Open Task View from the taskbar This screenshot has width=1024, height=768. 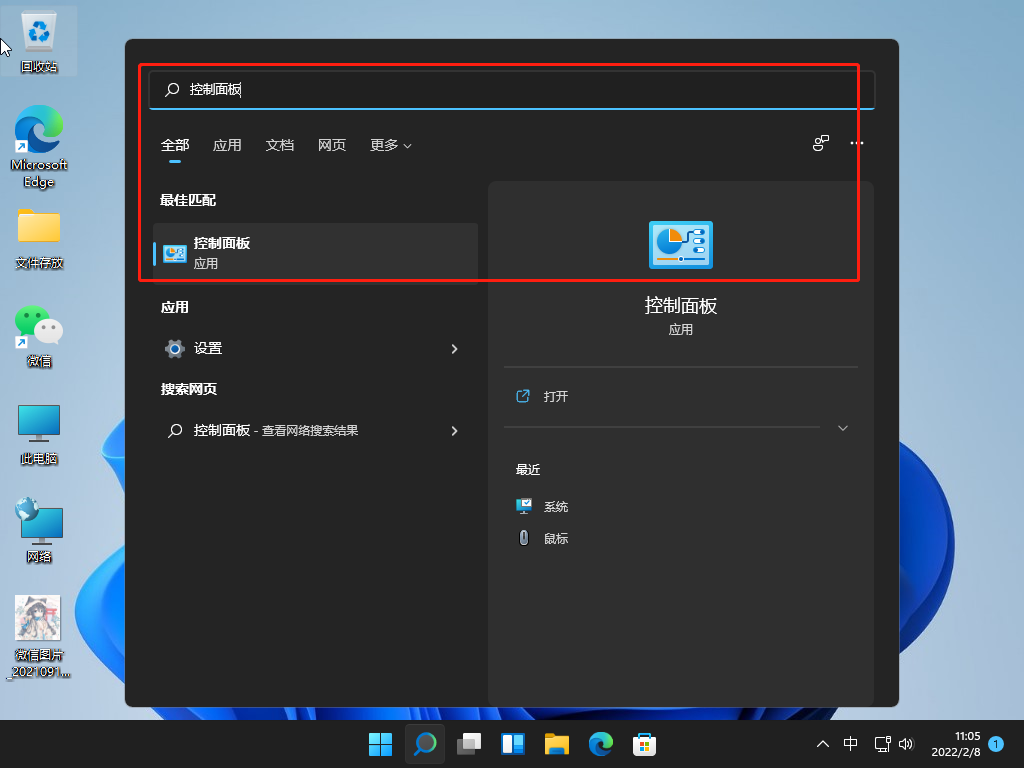pyautogui.click(x=468, y=744)
